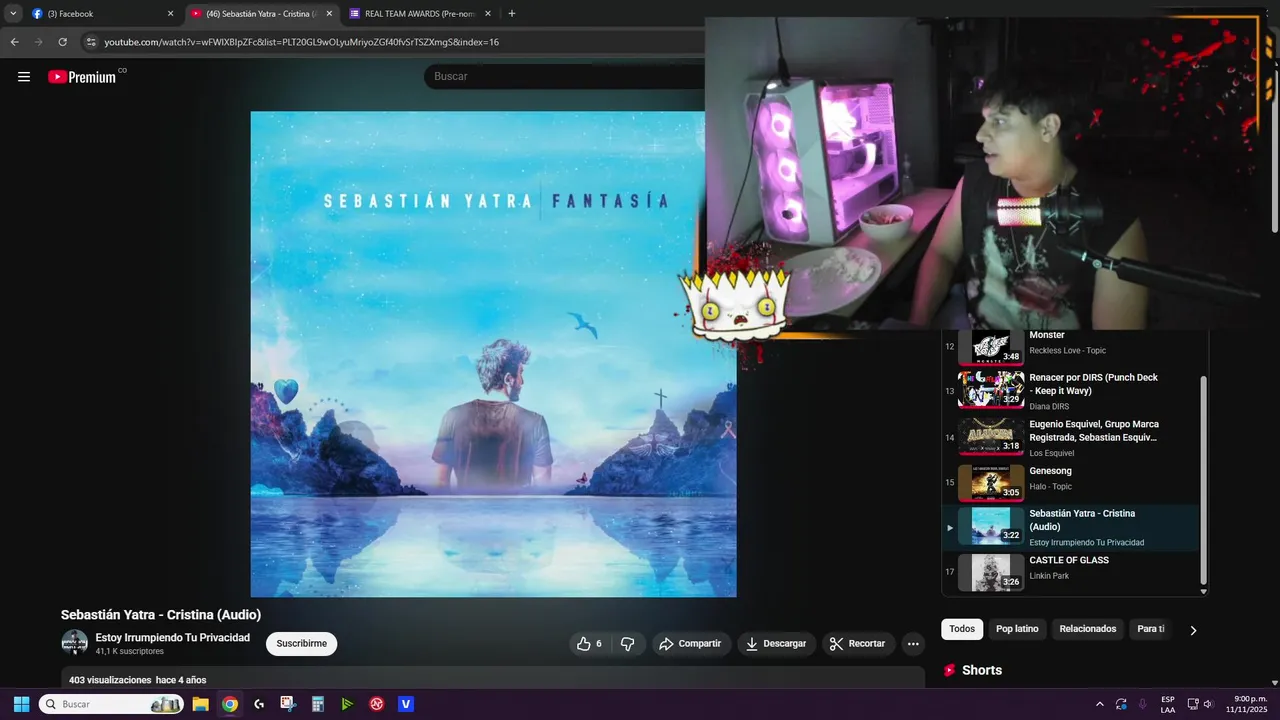Open network status tray icon
This screenshot has height=720, width=1280.
pyautogui.click(x=1193, y=704)
